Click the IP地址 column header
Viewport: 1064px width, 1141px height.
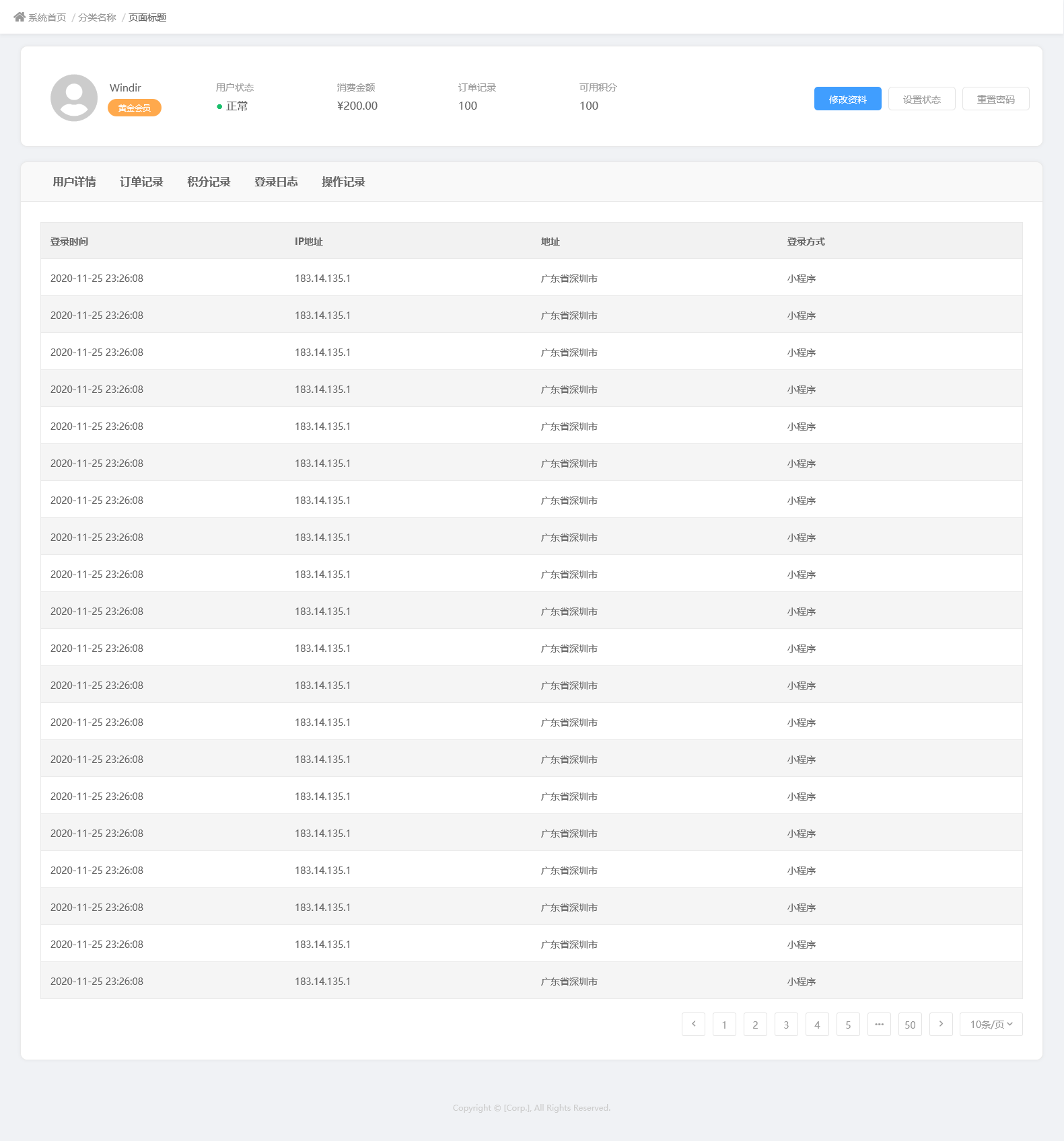coord(309,242)
